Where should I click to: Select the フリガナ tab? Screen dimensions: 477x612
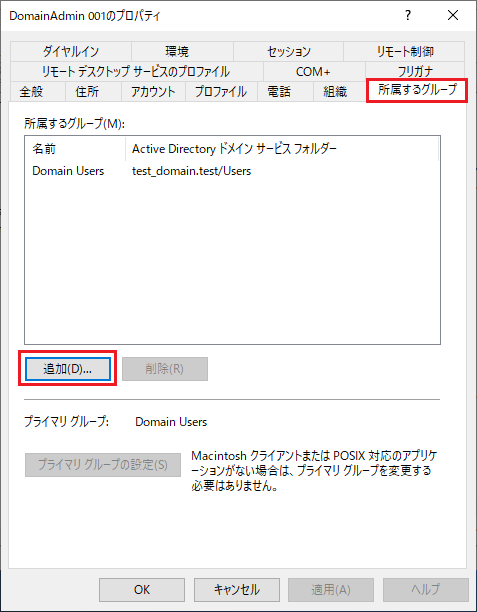pos(415,71)
